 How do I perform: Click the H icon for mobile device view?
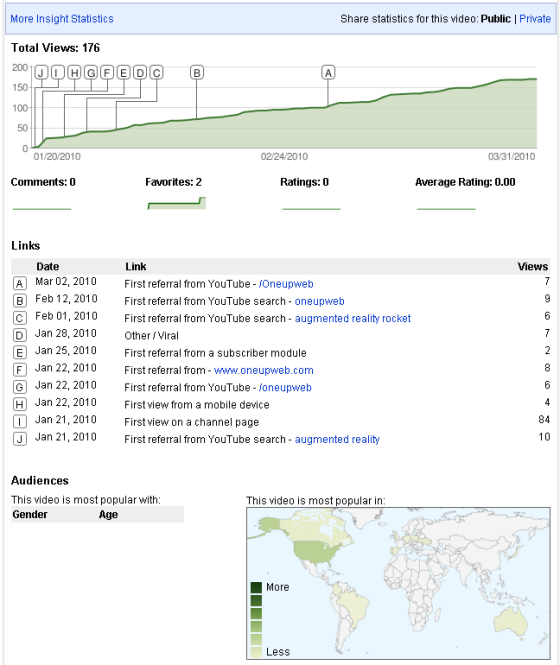click(20, 405)
